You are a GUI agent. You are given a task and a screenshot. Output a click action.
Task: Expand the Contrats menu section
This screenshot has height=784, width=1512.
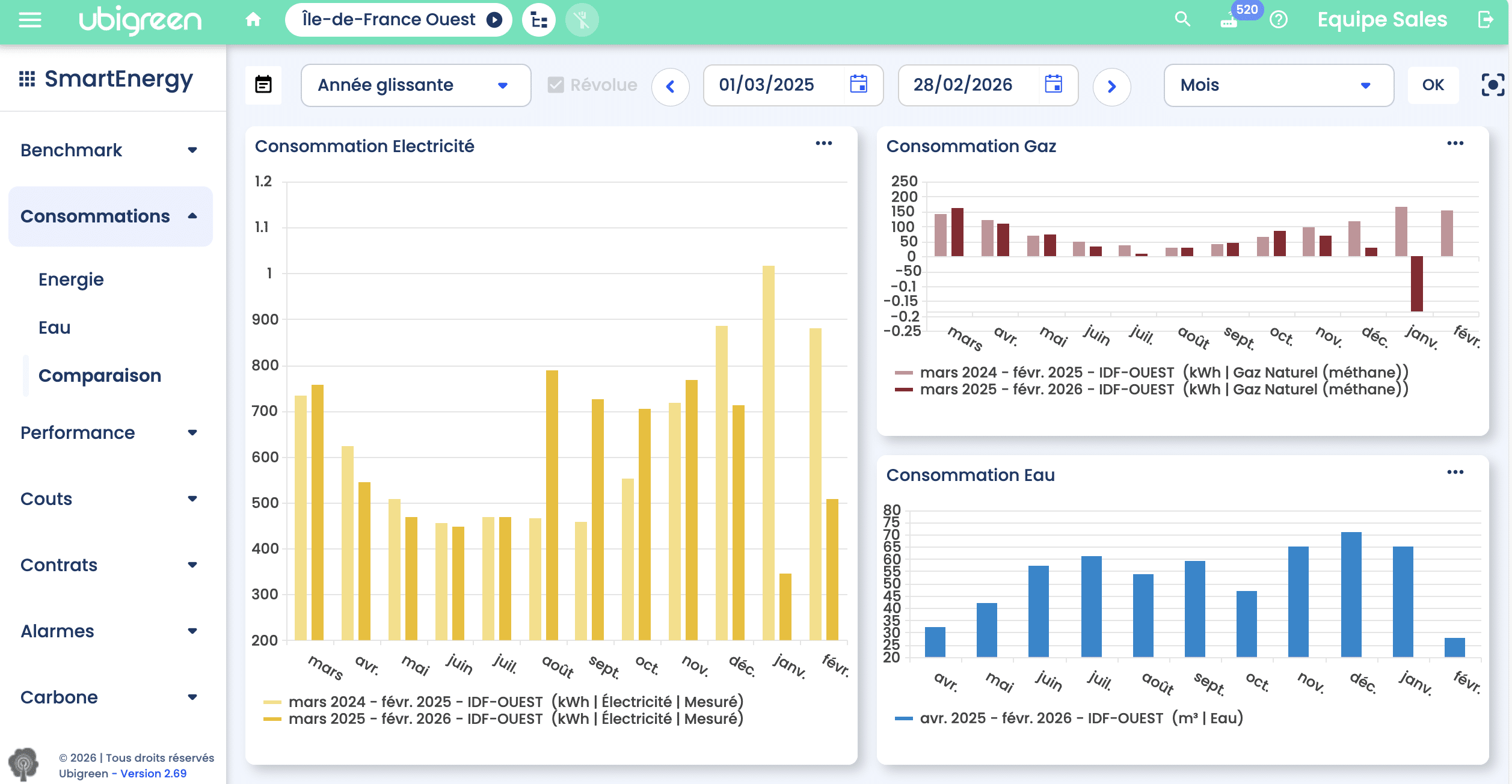pos(111,565)
